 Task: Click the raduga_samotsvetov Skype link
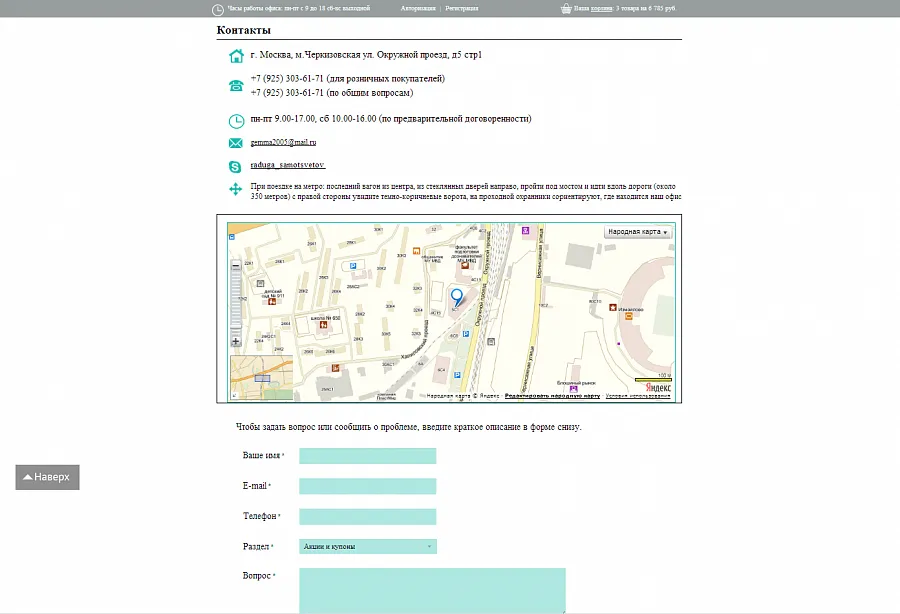click(x=288, y=165)
